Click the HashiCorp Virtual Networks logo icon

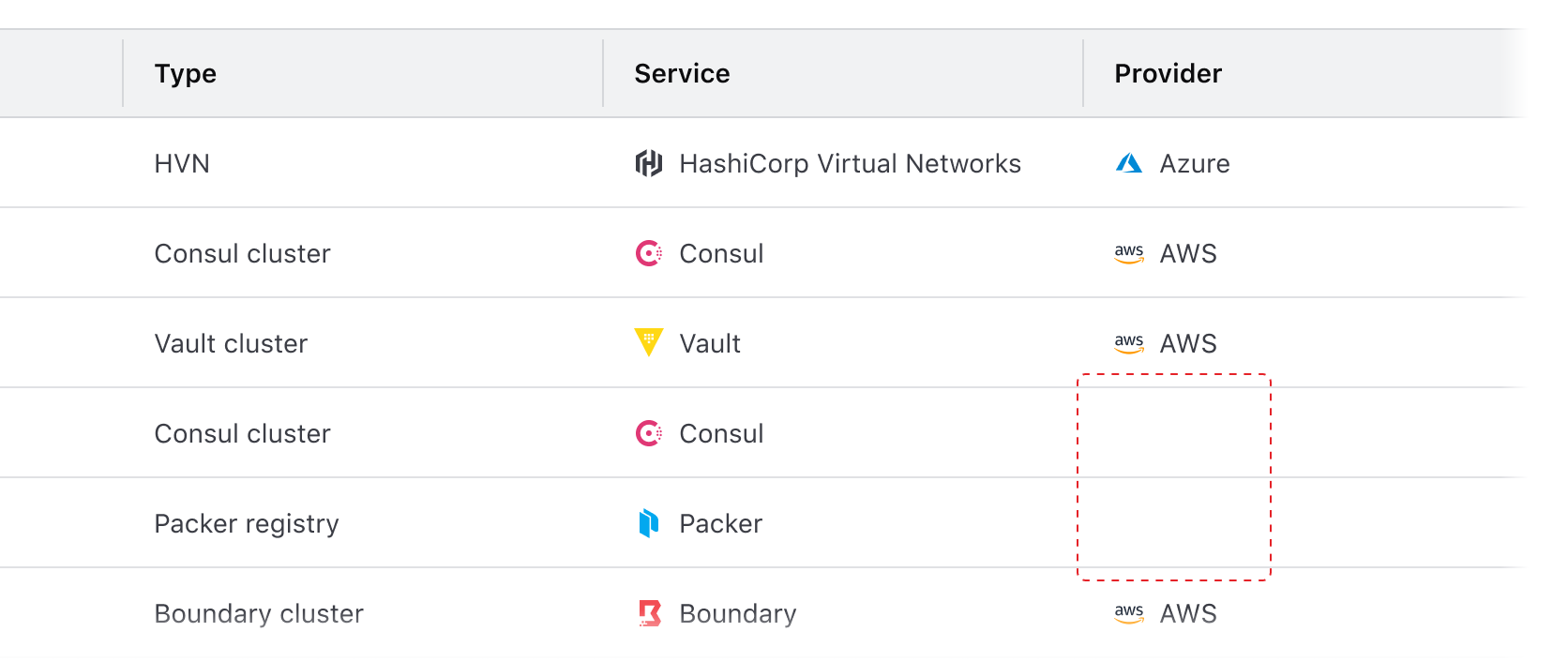tap(649, 163)
